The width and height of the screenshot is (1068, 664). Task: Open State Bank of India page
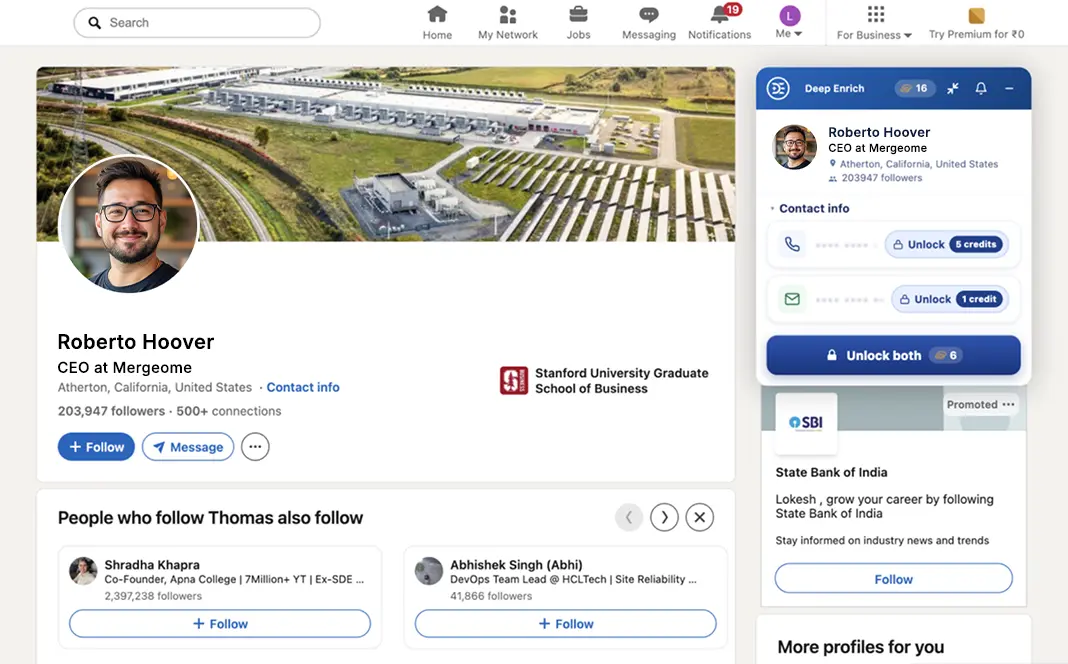point(831,472)
